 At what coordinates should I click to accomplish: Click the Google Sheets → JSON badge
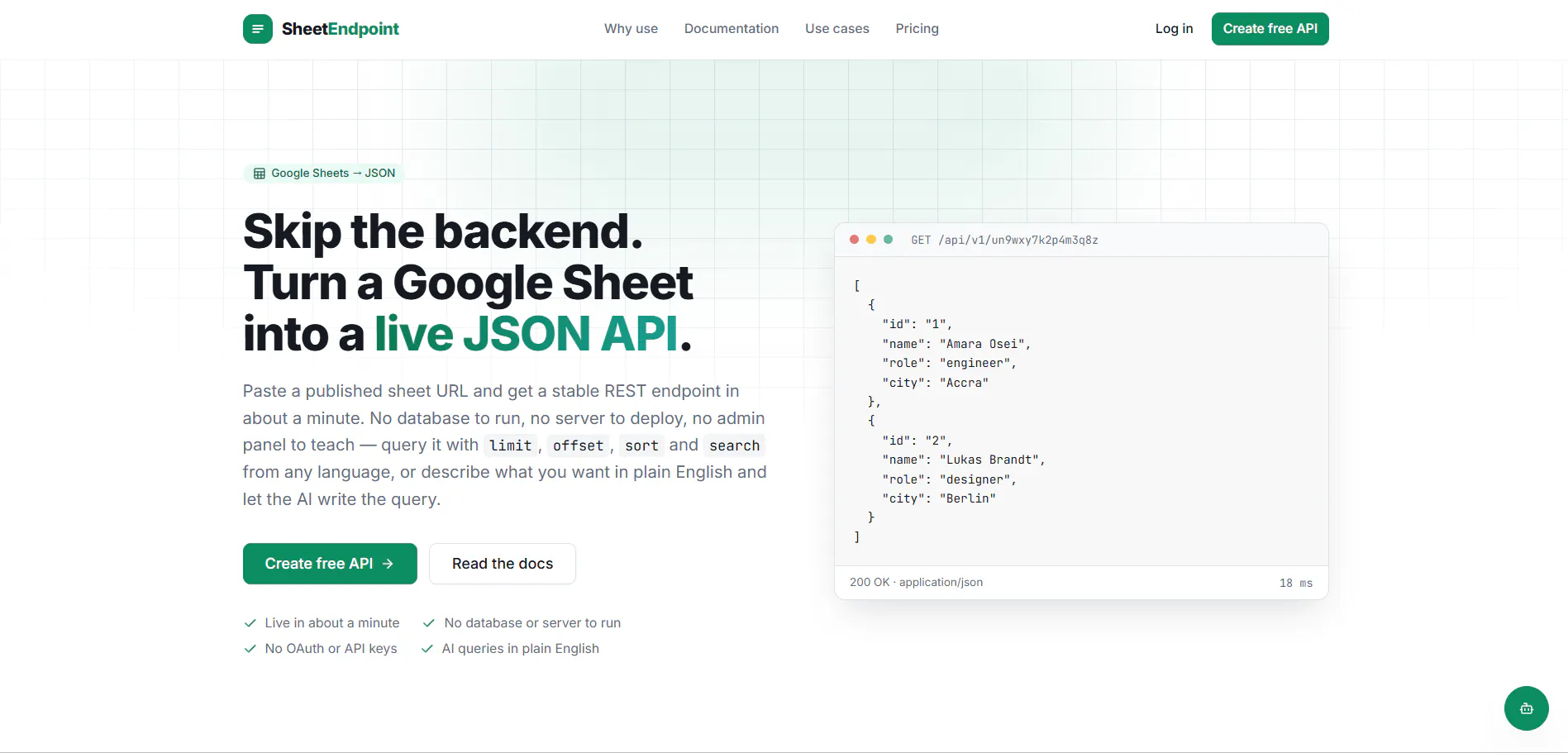(324, 174)
